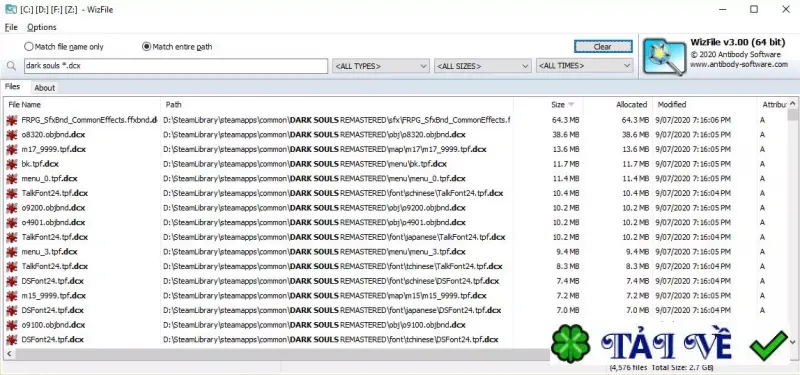Open the ALL TYPES dropdown
The width and height of the screenshot is (800, 375).
[381, 66]
